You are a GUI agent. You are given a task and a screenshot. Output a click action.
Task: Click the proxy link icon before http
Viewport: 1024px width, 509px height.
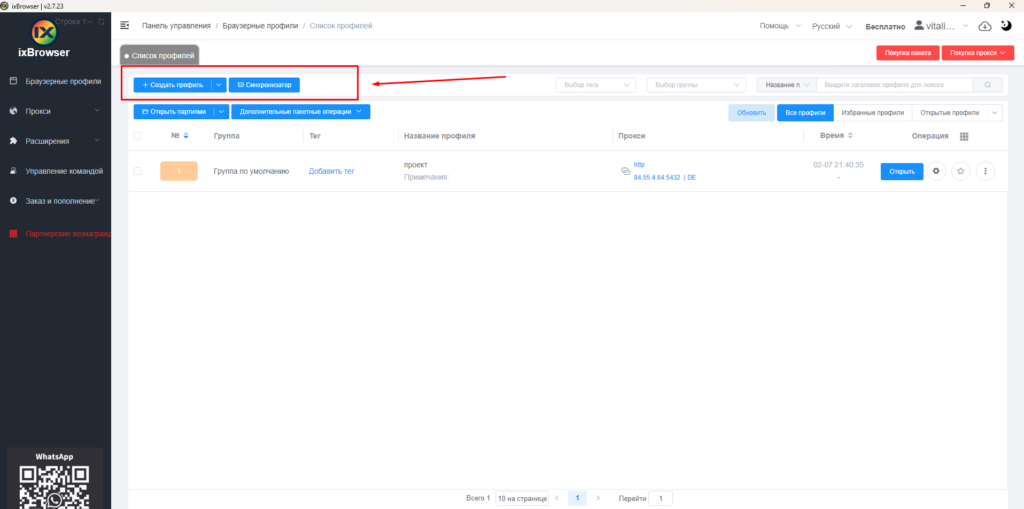(x=625, y=171)
